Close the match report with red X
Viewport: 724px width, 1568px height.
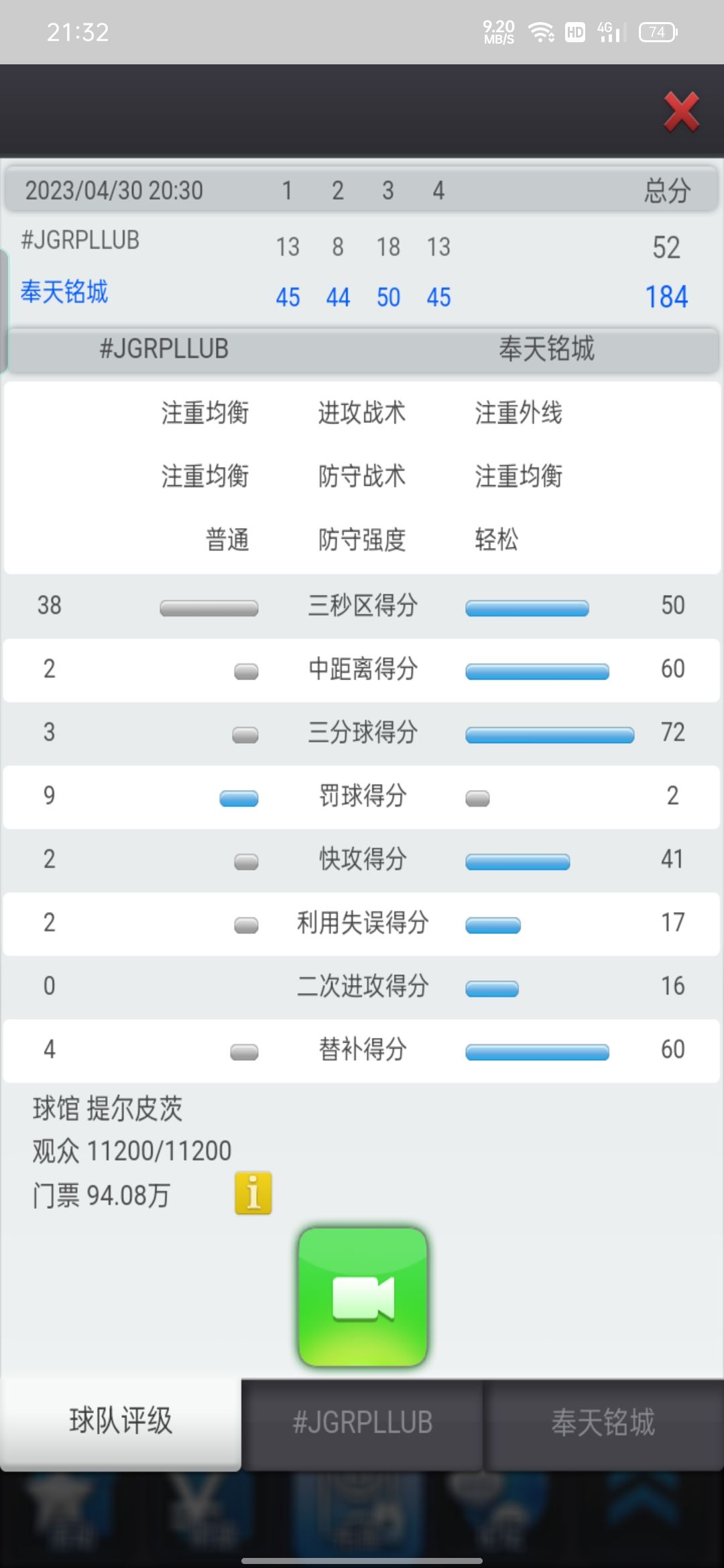pos(681,112)
